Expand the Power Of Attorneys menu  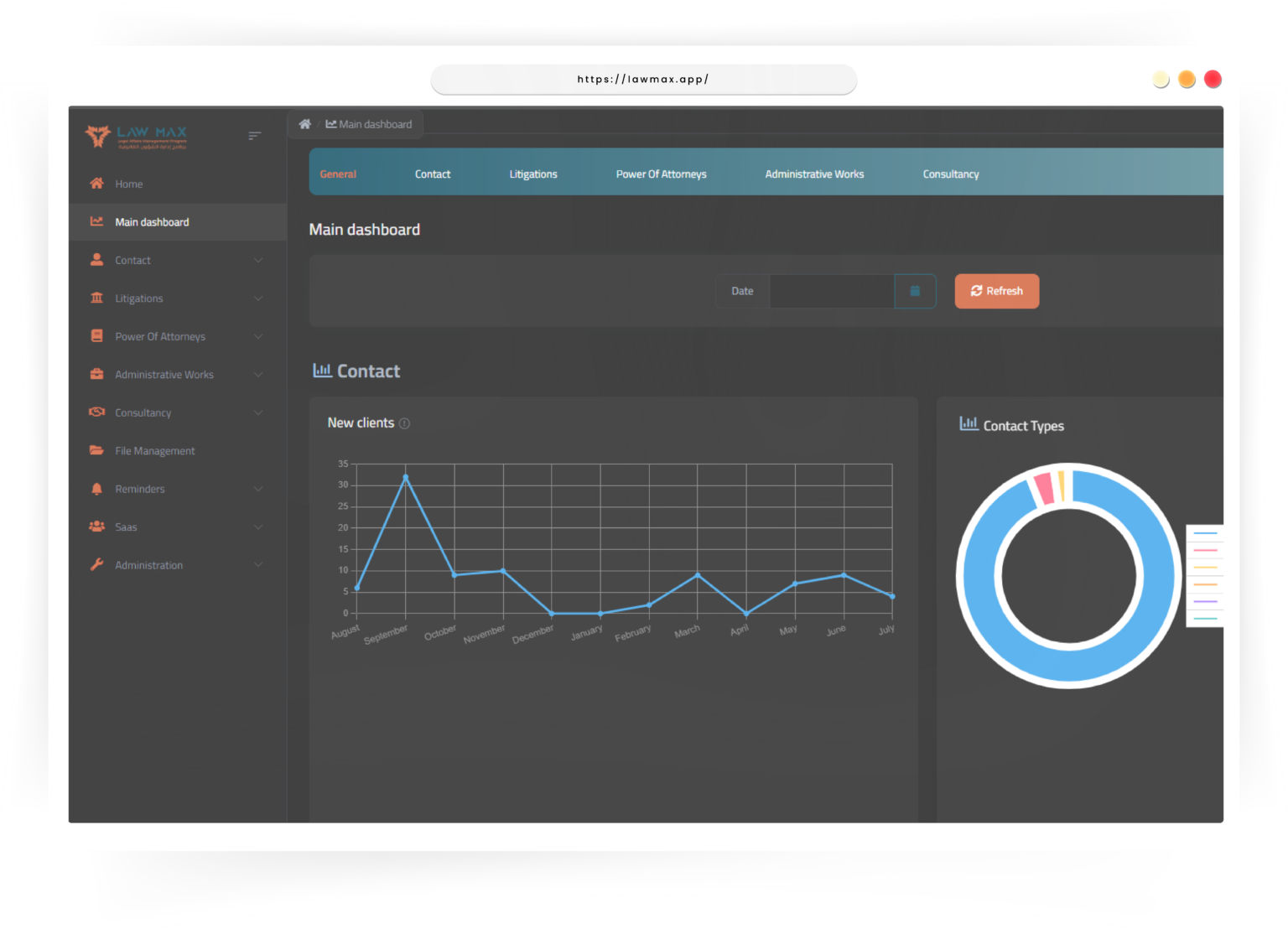(x=258, y=336)
